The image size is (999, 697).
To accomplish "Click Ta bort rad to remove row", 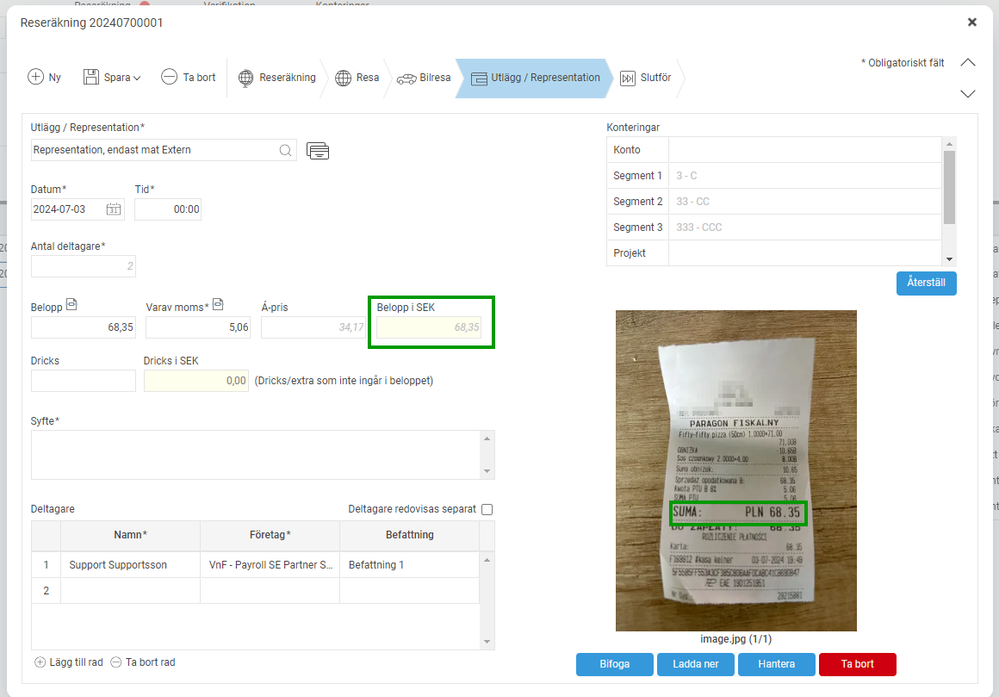I will [x=143, y=663].
